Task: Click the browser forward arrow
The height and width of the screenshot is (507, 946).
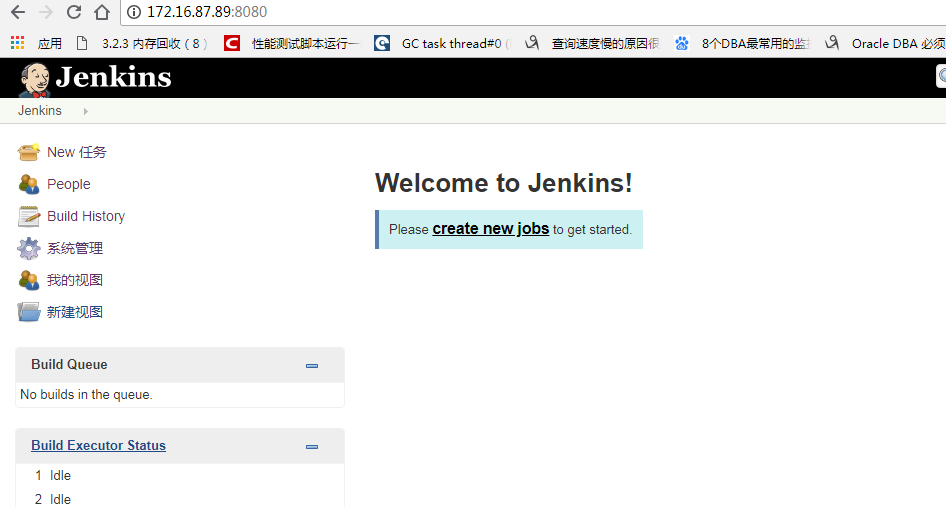Action: (x=46, y=11)
